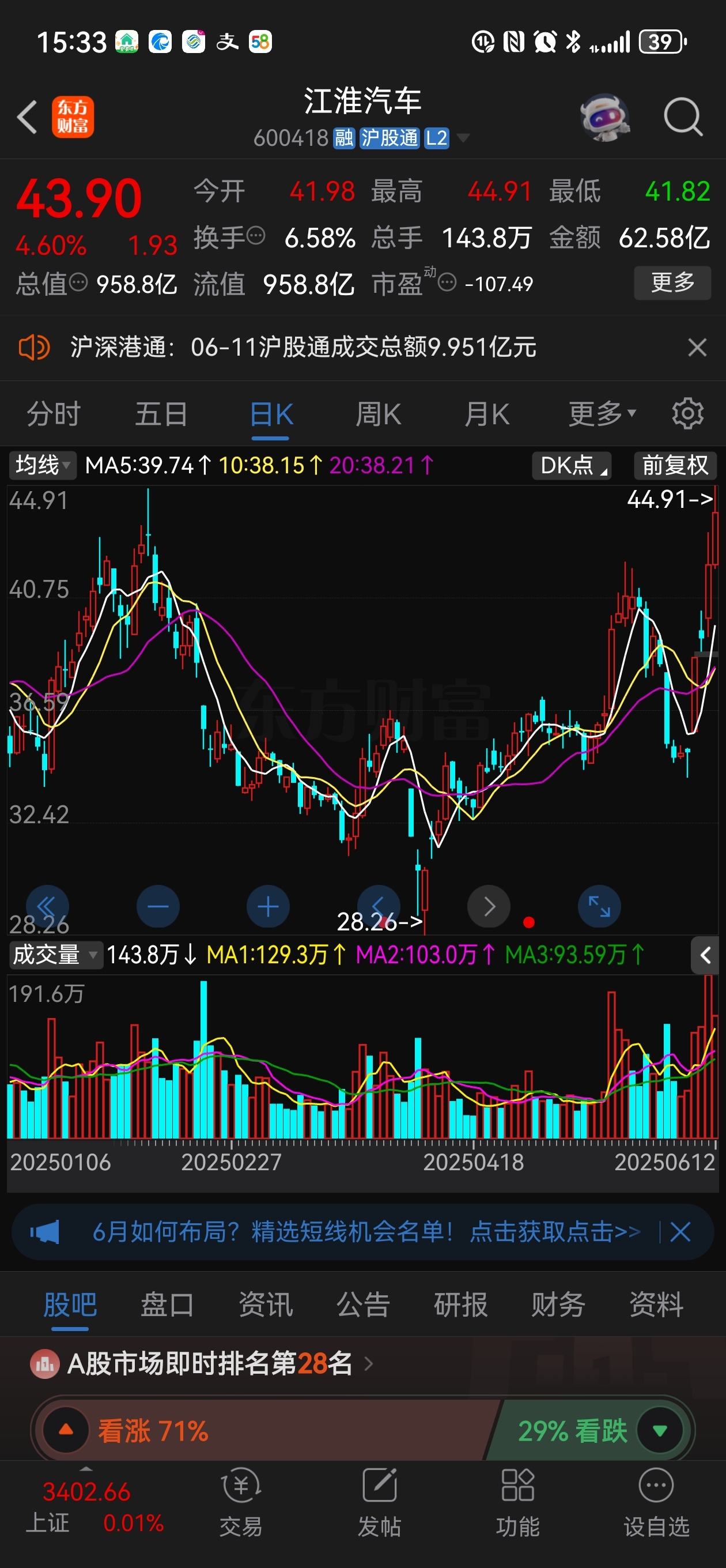
Task: Tap the megaphone promo icon
Action: click(45, 1232)
